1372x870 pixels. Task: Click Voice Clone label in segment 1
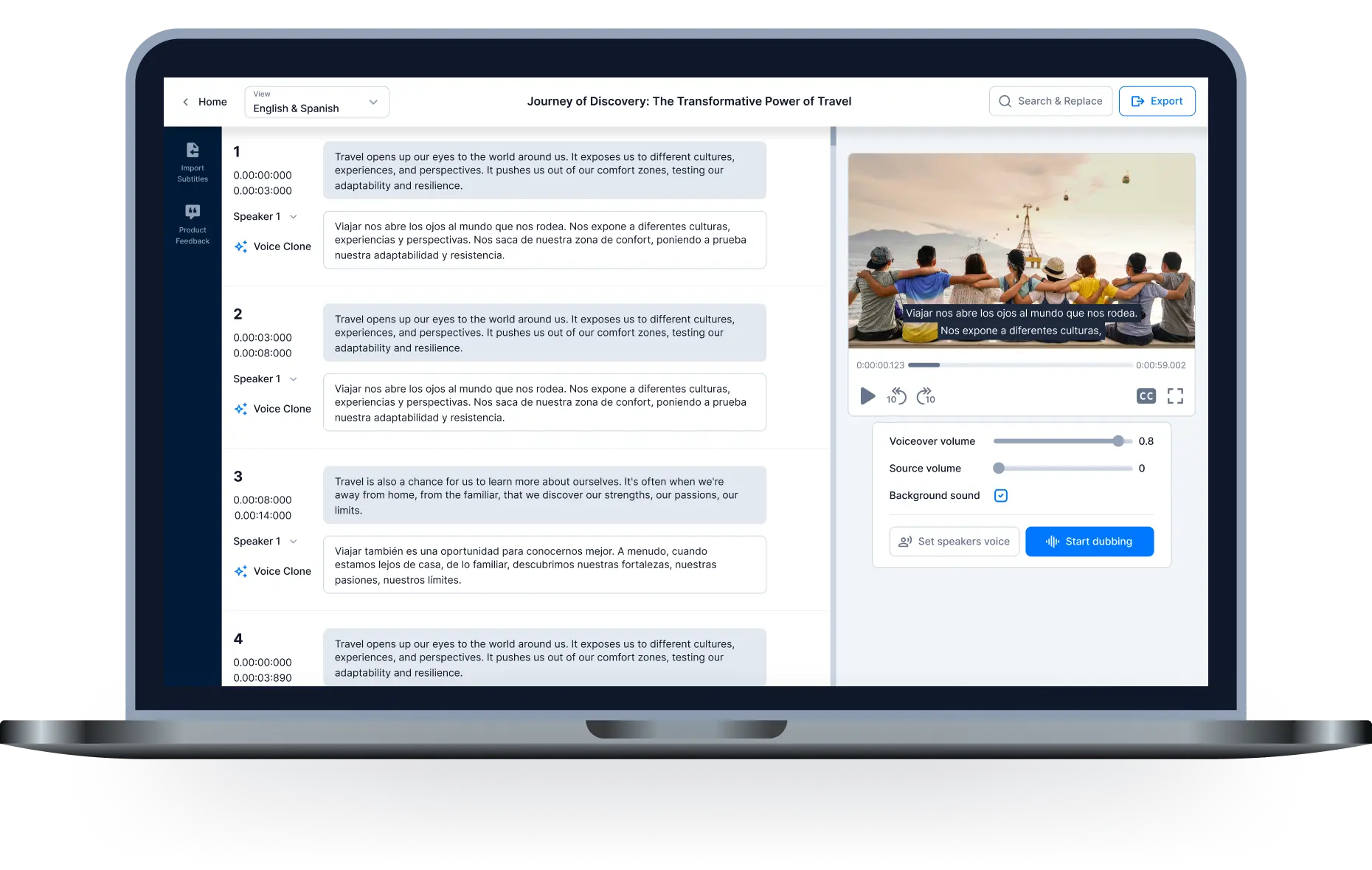pos(283,246)
